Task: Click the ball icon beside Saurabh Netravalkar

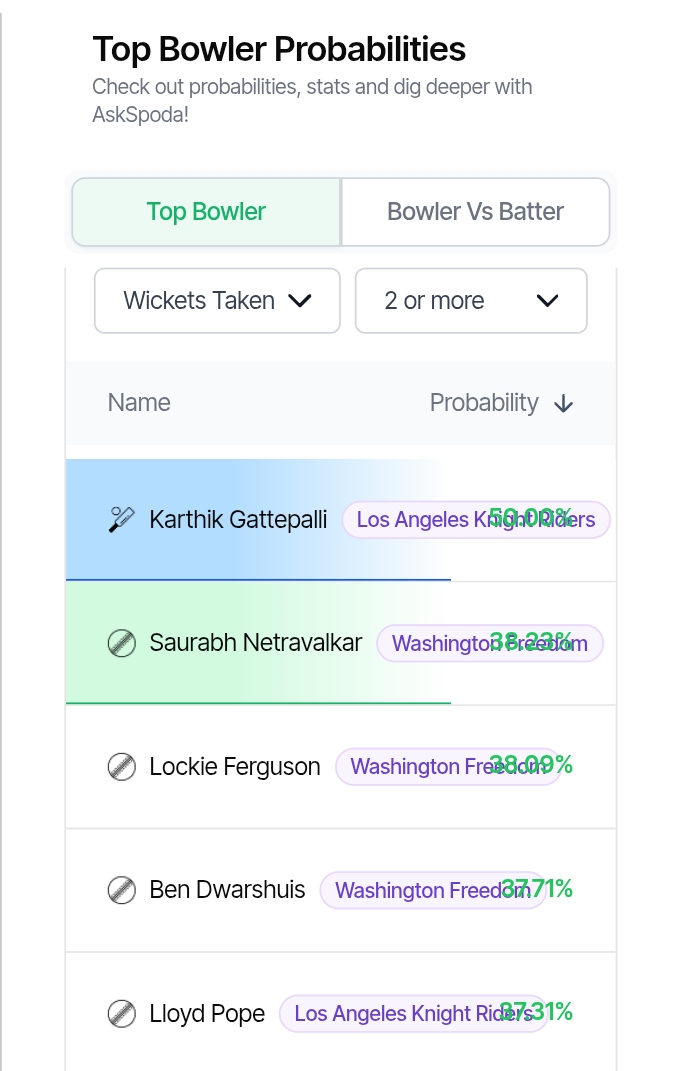Action: [122, 643]
